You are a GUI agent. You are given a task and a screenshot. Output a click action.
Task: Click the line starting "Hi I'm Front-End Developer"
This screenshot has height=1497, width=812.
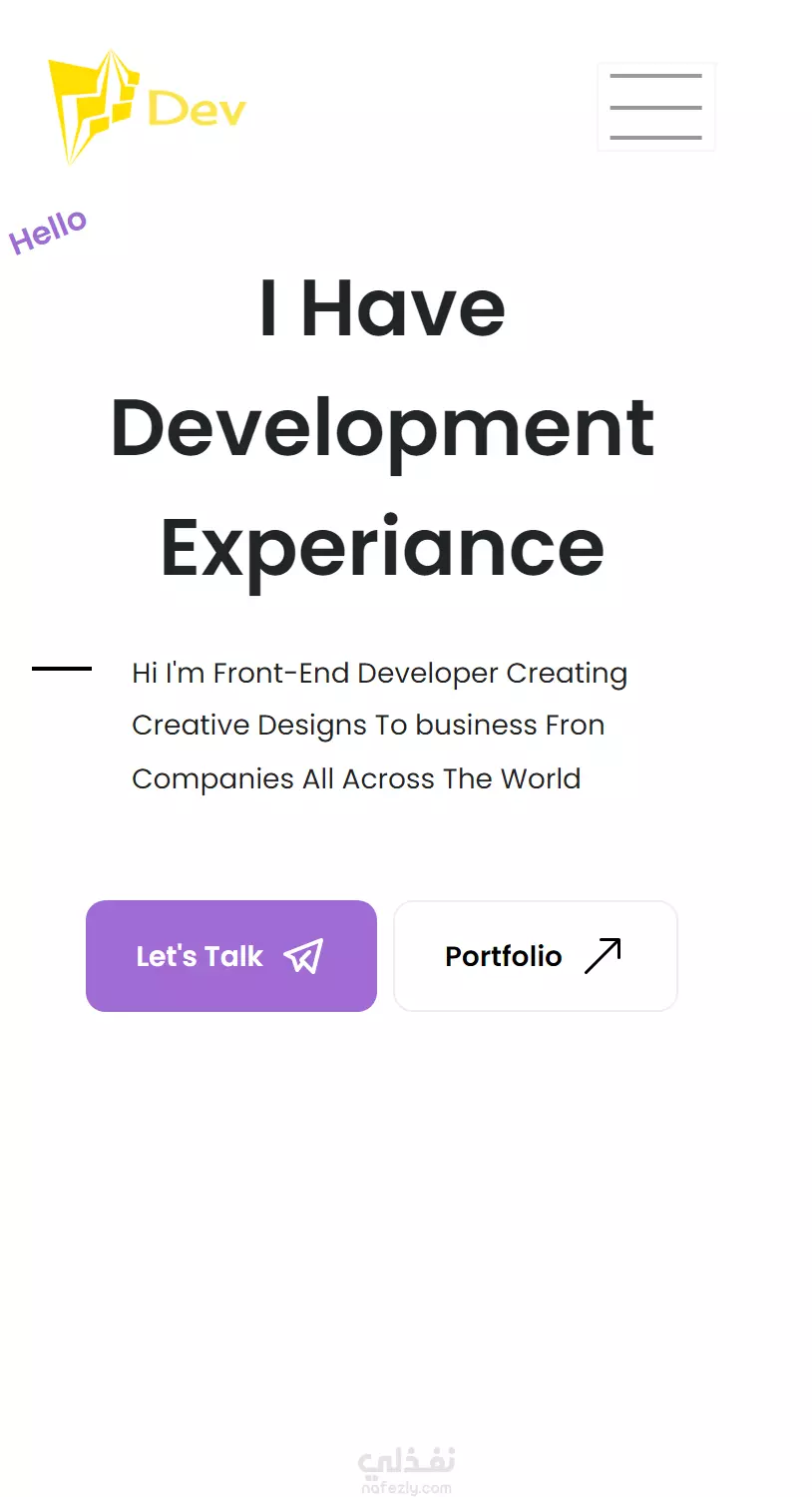[x=380, y=674]
